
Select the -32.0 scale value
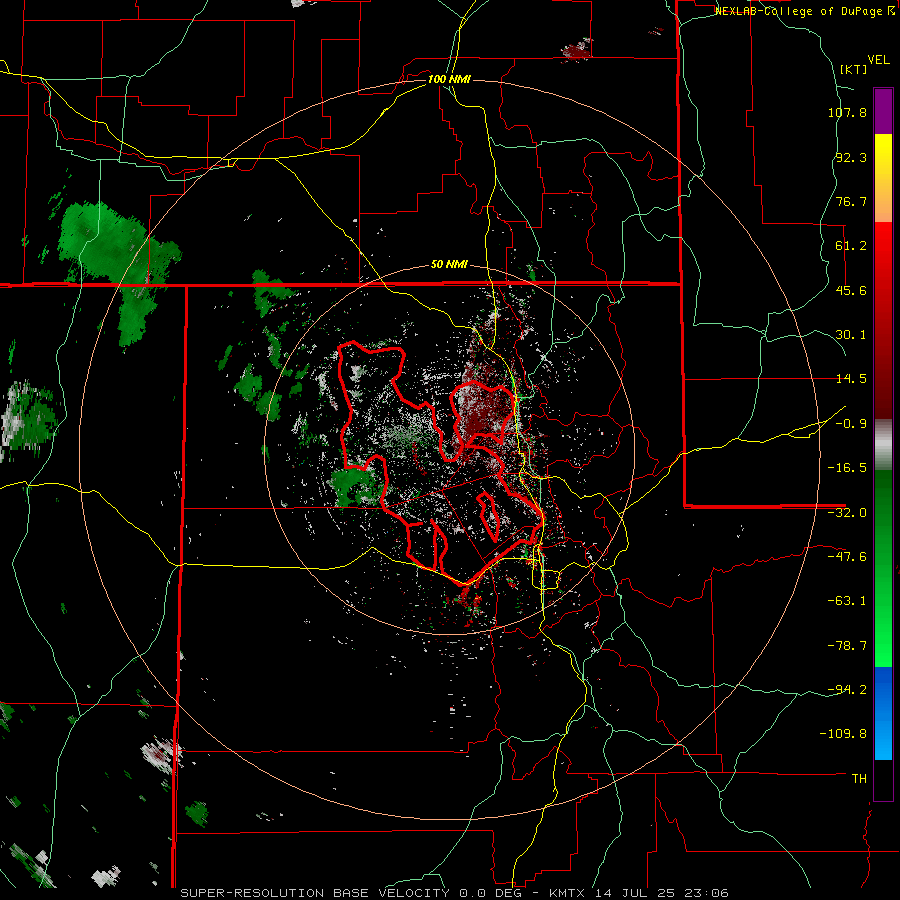pyautogui.click(x=847, y=513)
